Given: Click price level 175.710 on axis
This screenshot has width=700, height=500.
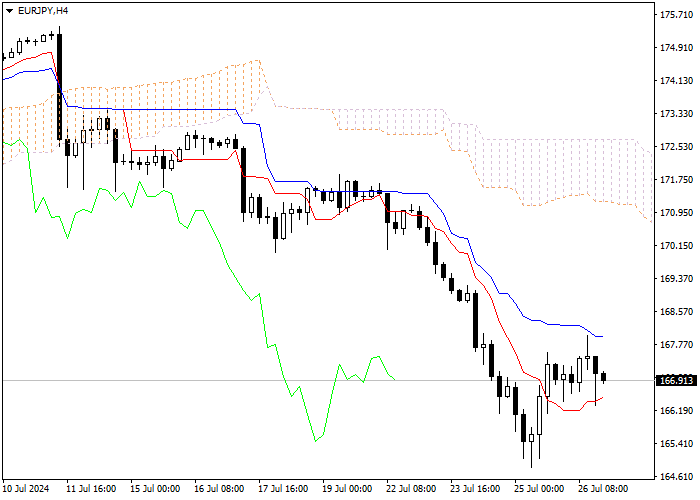Looking at the screenshot, I should [676, 15].
